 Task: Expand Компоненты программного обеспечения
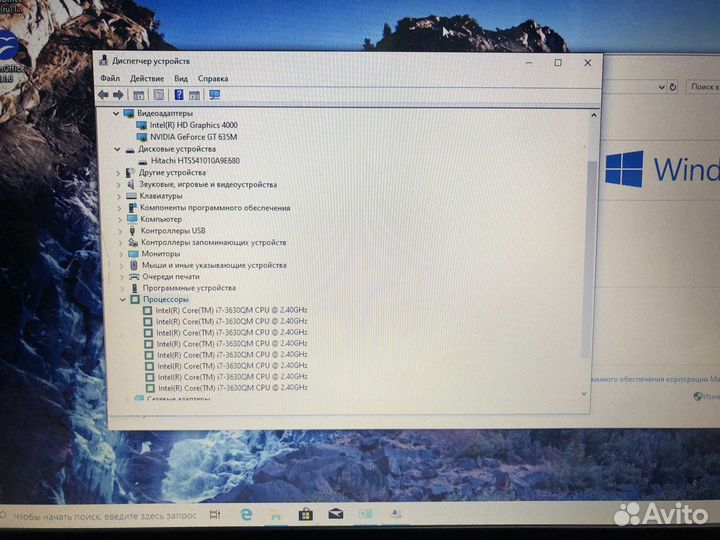[x=119, y=208]
